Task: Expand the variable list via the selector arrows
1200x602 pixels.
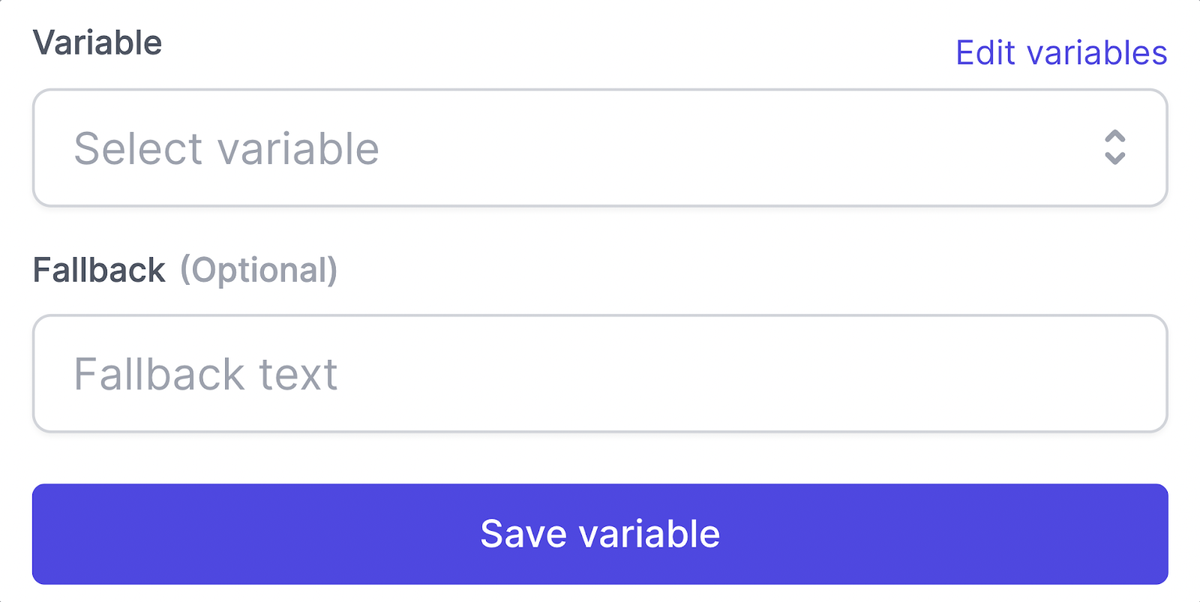Action: [1115, 148]
